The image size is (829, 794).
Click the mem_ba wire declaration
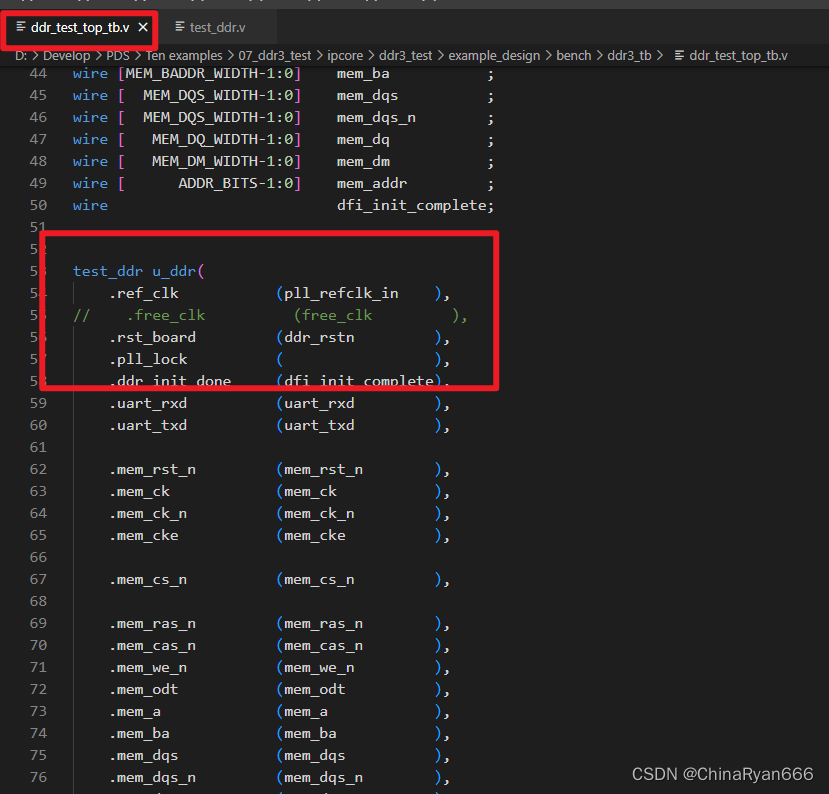click(363, 73)
